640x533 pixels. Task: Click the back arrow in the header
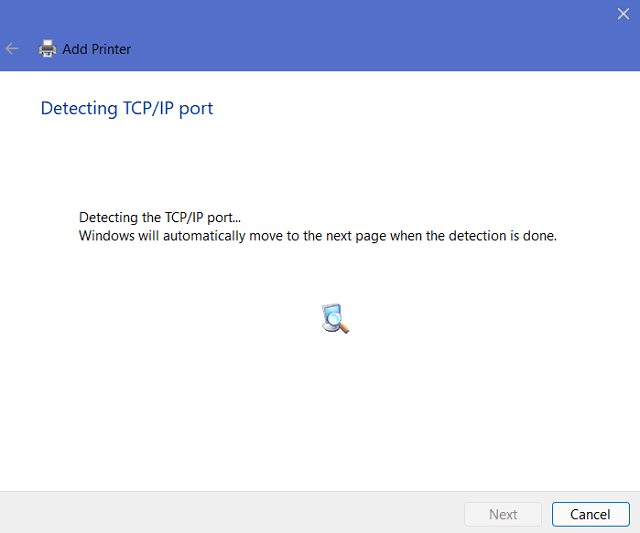[12, 48]
